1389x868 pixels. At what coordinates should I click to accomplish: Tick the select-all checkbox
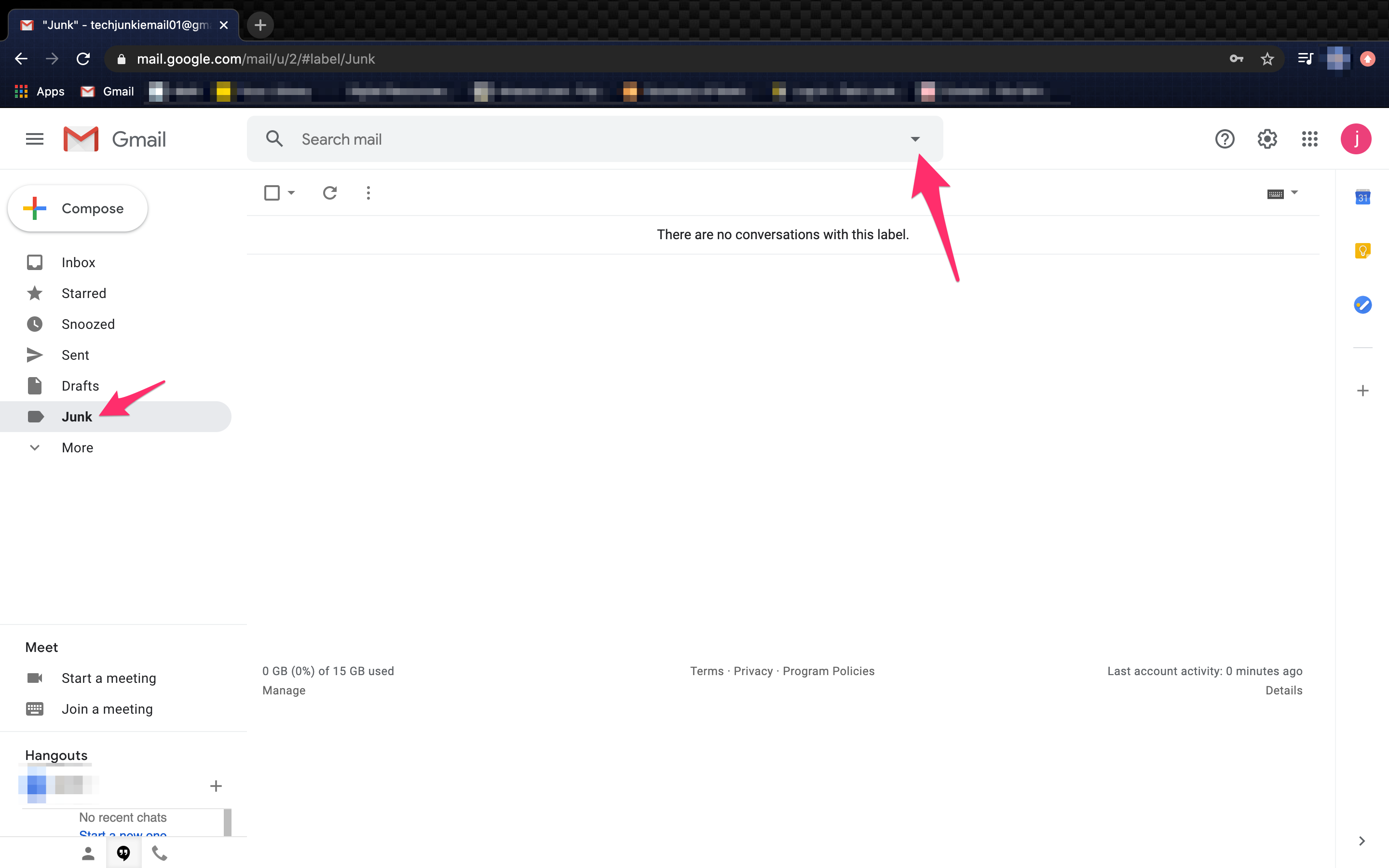[272, 193]
